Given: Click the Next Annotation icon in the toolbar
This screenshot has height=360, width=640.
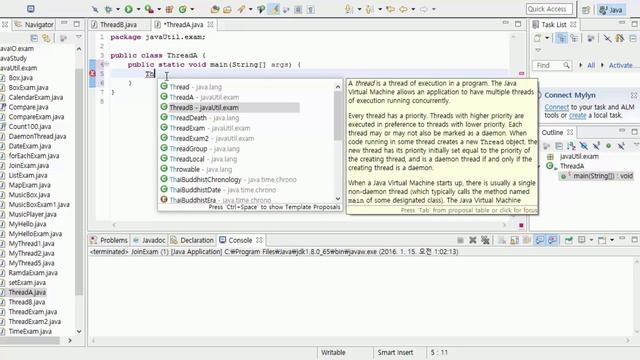Looking at the screenshot, I should [349, 9].
